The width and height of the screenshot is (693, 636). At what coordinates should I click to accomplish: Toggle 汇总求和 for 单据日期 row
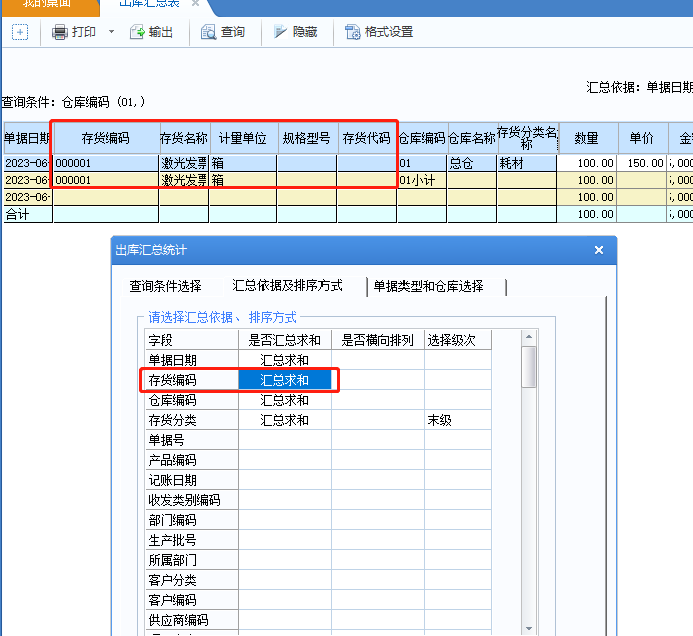(x=285, y=360)
